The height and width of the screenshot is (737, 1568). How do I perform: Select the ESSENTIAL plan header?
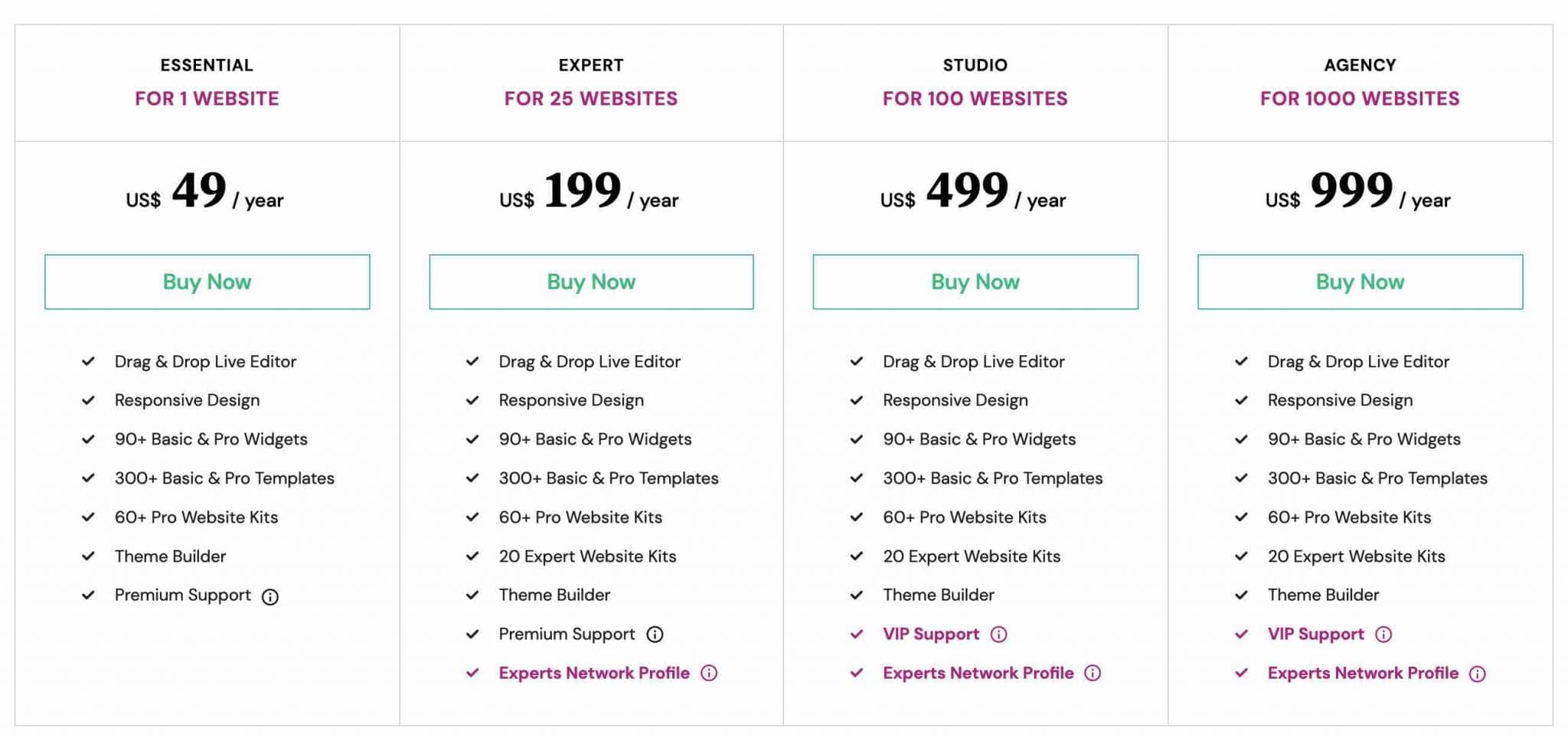(x=206, y=64)
